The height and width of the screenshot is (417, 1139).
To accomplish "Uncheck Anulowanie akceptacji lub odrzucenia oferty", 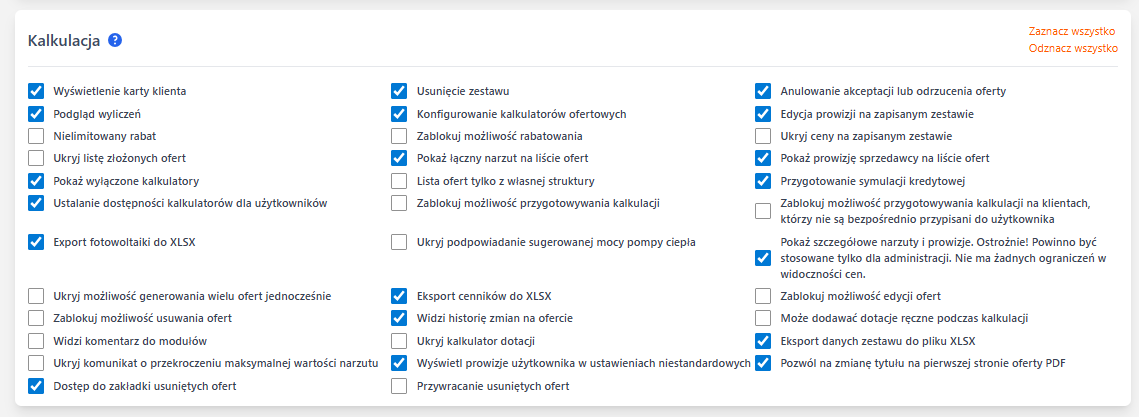I will (x=763, y=91).
